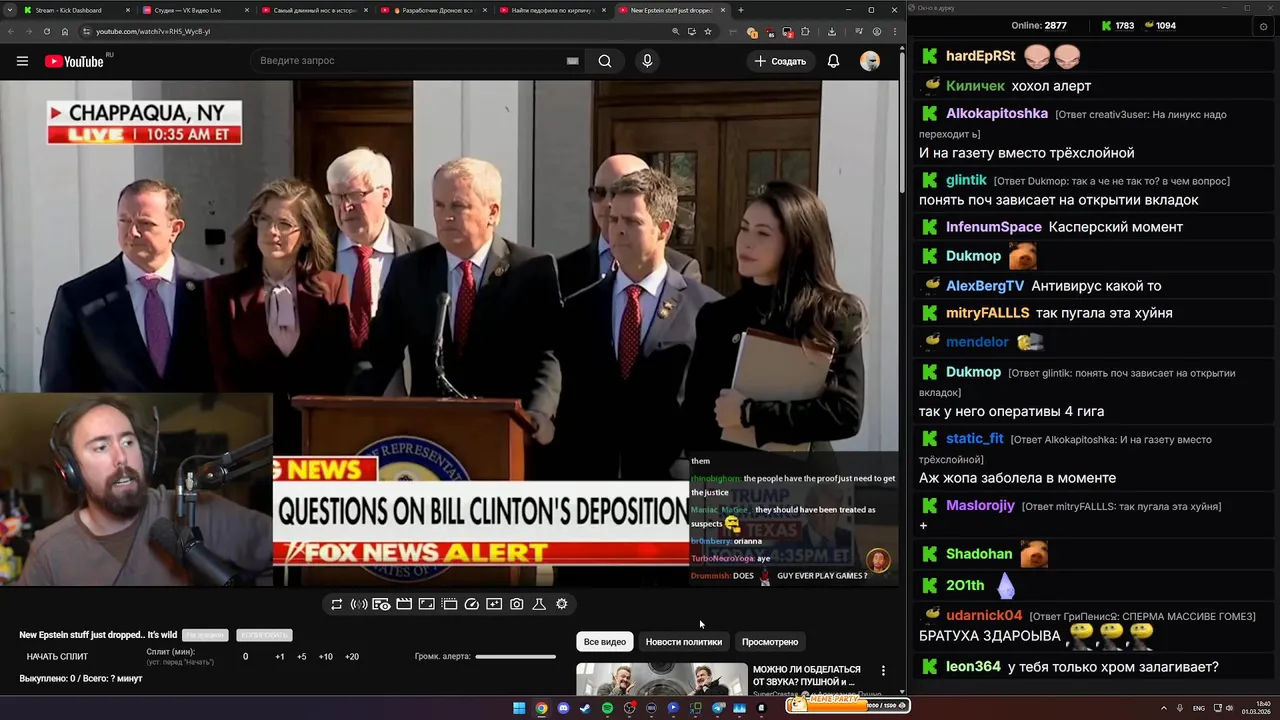This screenshot has width=1280, height=720.
Task: Click the clapperboard icon in player toolbar
Action: 404,604
